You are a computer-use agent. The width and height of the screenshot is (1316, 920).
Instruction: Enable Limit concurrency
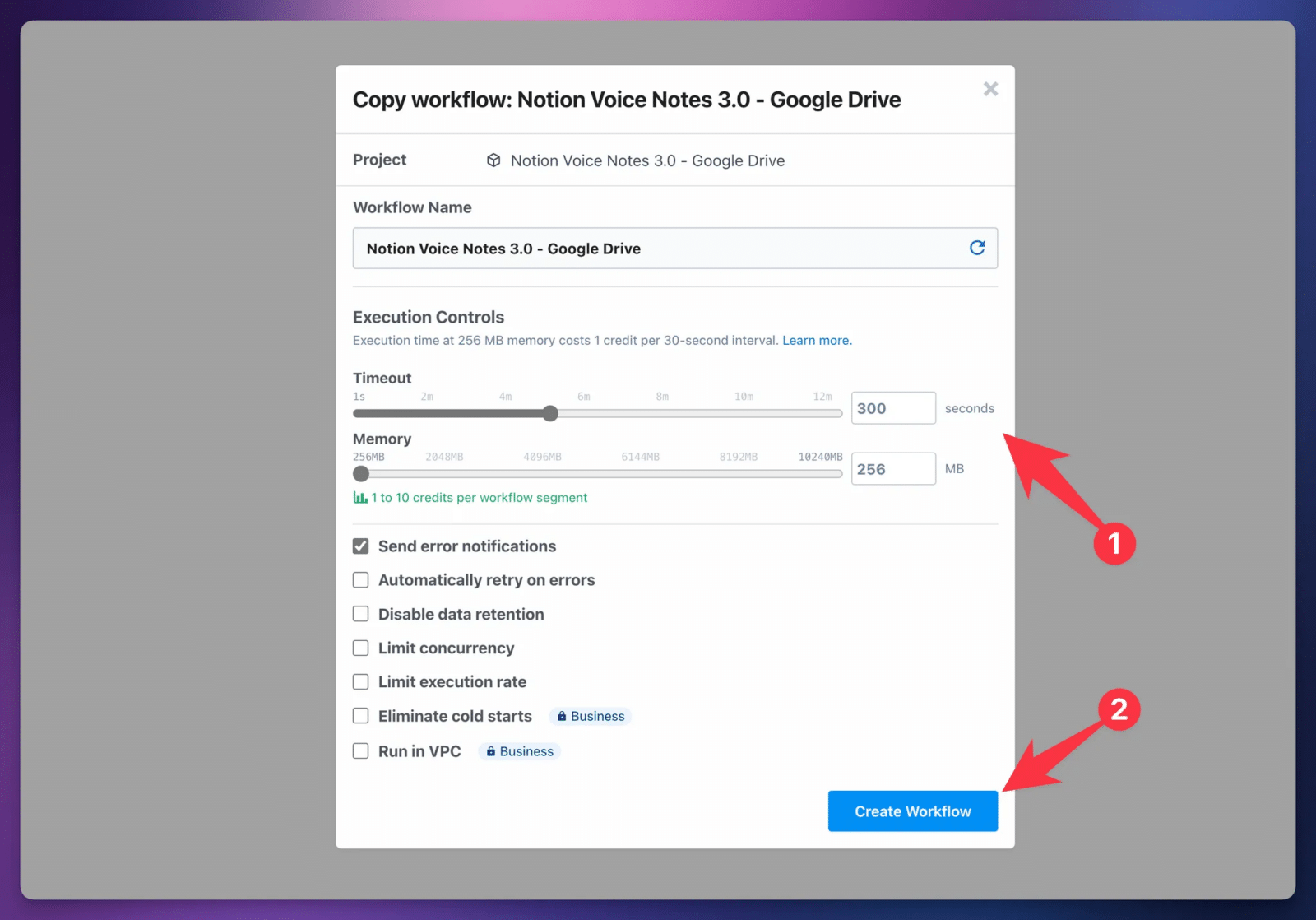(360, 648)
